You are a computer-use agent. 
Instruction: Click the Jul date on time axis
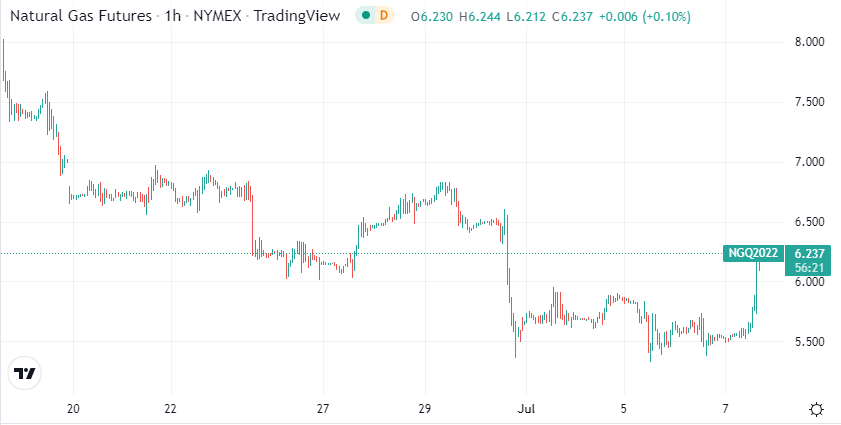point(526,408)
